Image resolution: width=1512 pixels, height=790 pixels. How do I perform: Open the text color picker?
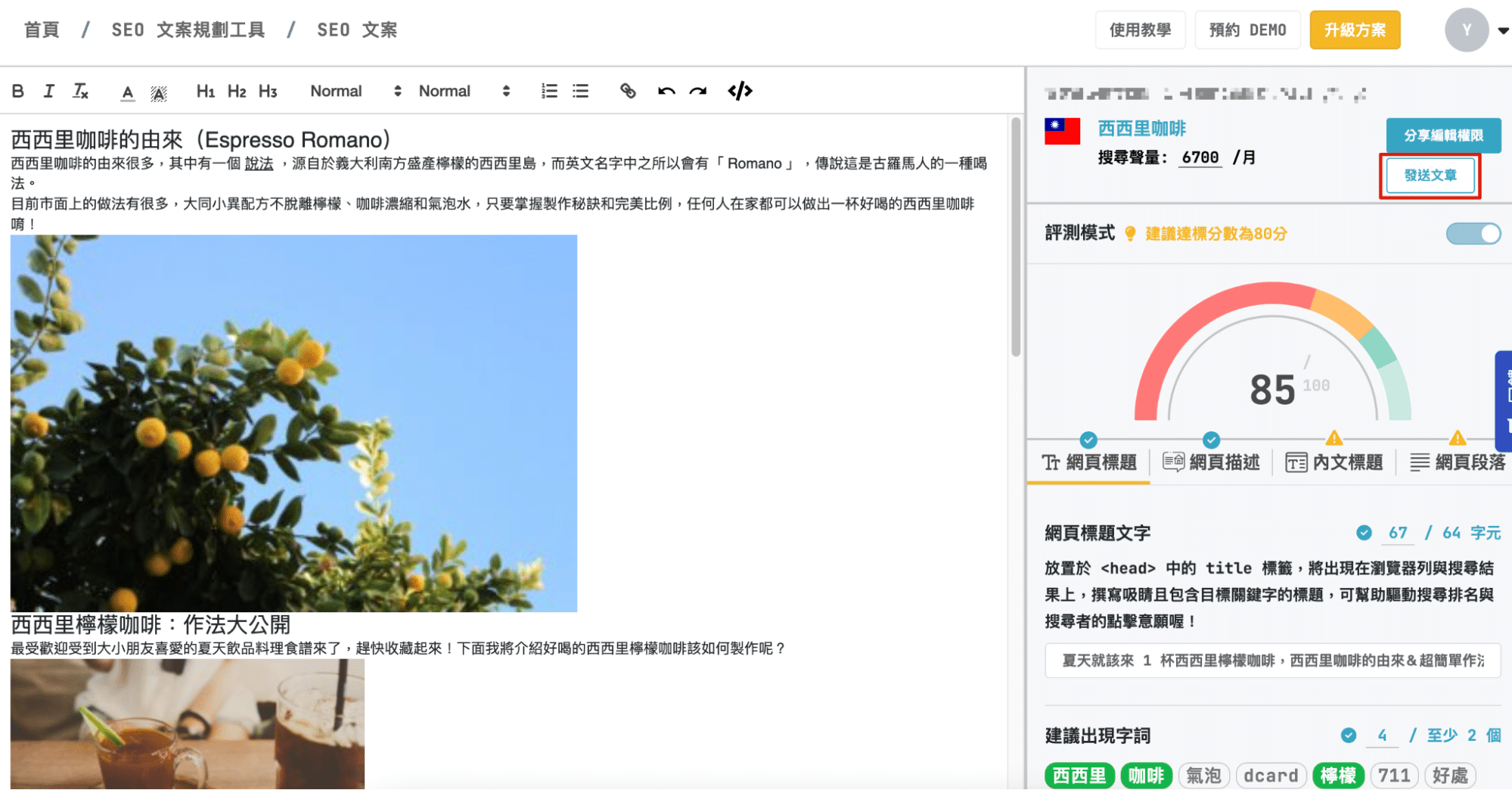click(128, 92)
